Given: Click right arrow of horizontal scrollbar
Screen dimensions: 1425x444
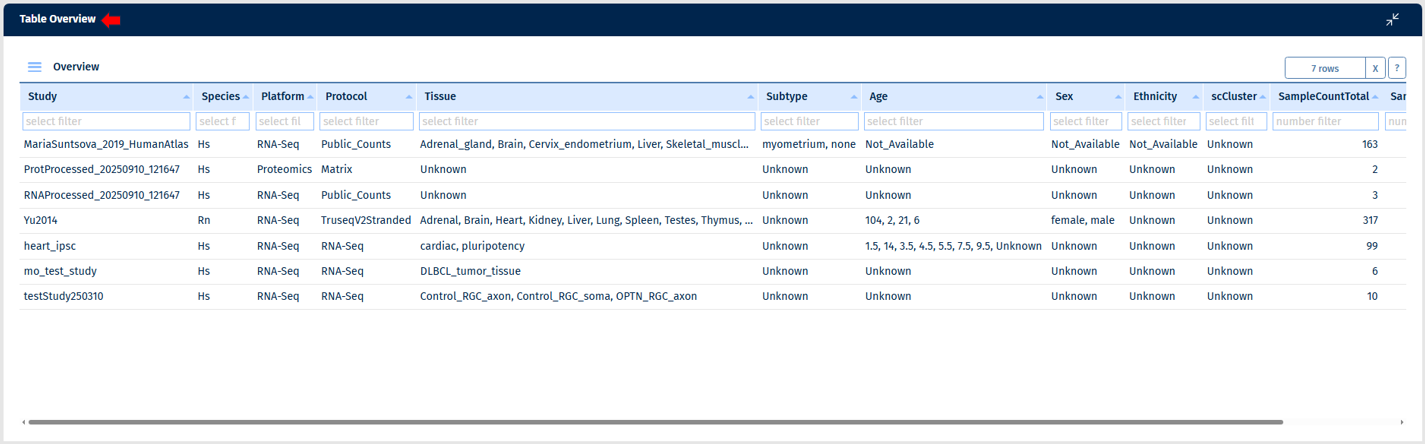Looking at the screenshot, I should 1402,422.
